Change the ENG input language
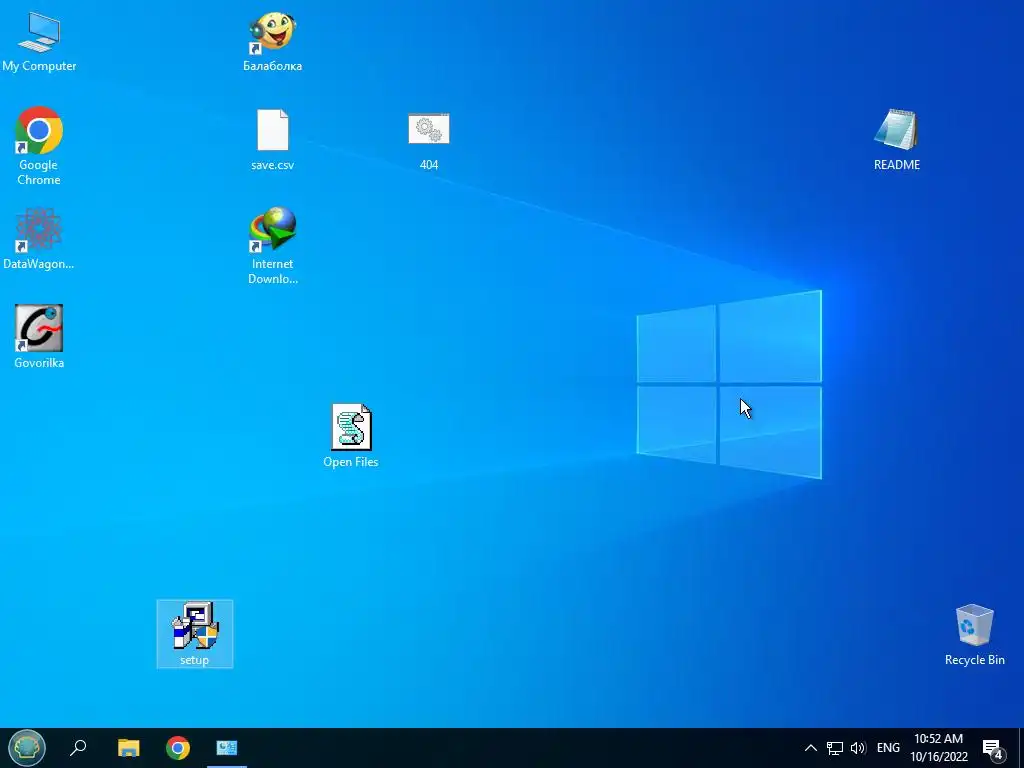Viewport: 1024px width, 768px height. [x=888, y=748]
